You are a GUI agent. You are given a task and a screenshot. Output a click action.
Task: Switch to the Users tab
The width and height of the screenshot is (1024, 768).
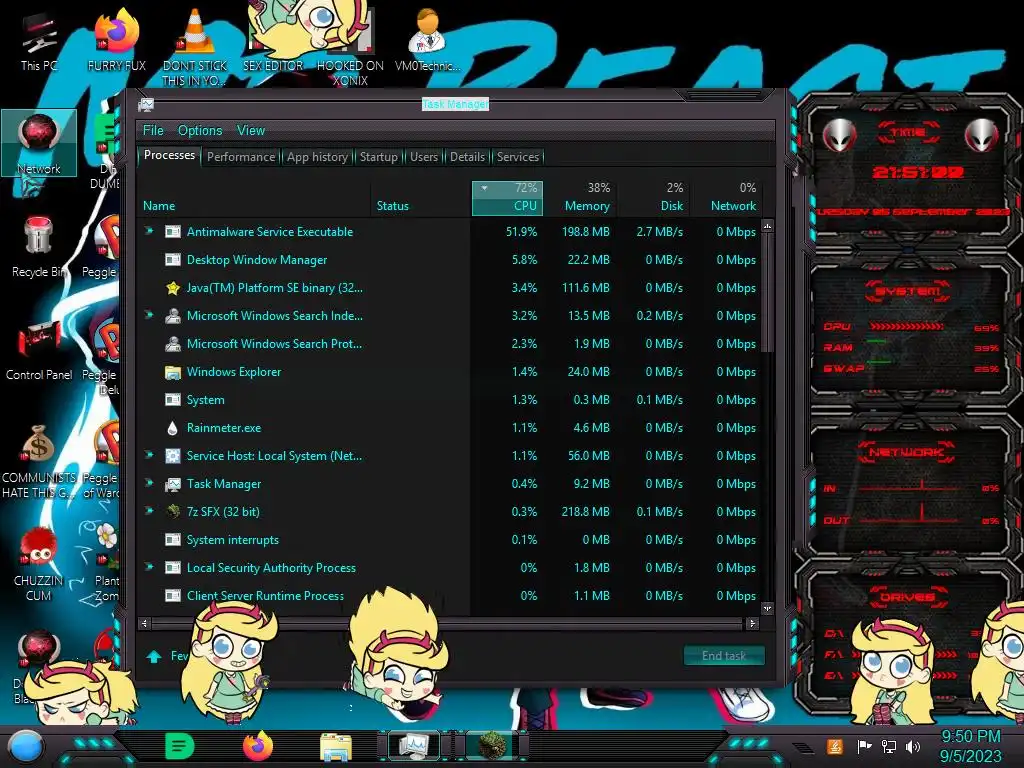tap(424, 157)
